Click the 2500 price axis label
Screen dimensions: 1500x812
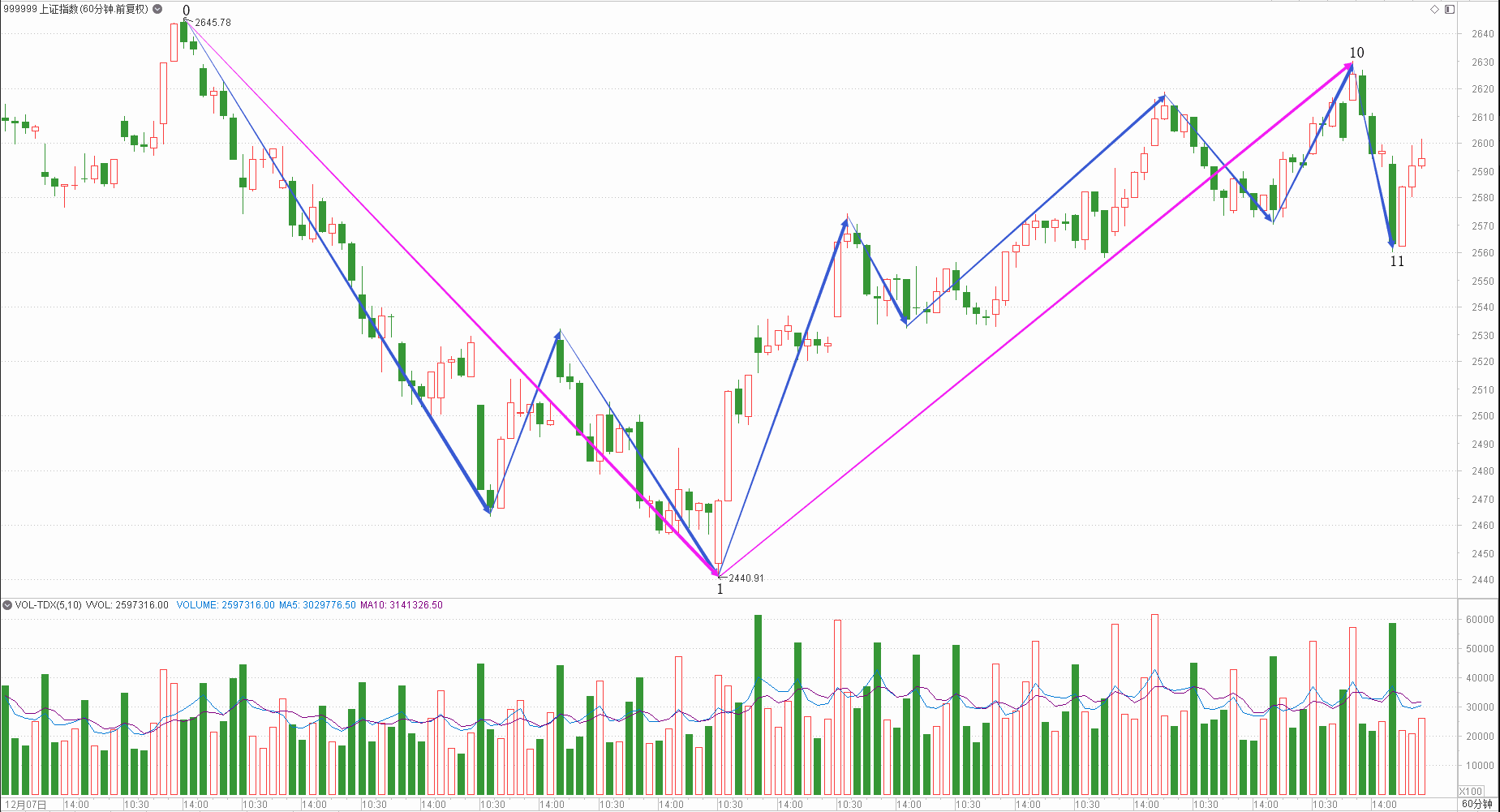(1483, 416)
